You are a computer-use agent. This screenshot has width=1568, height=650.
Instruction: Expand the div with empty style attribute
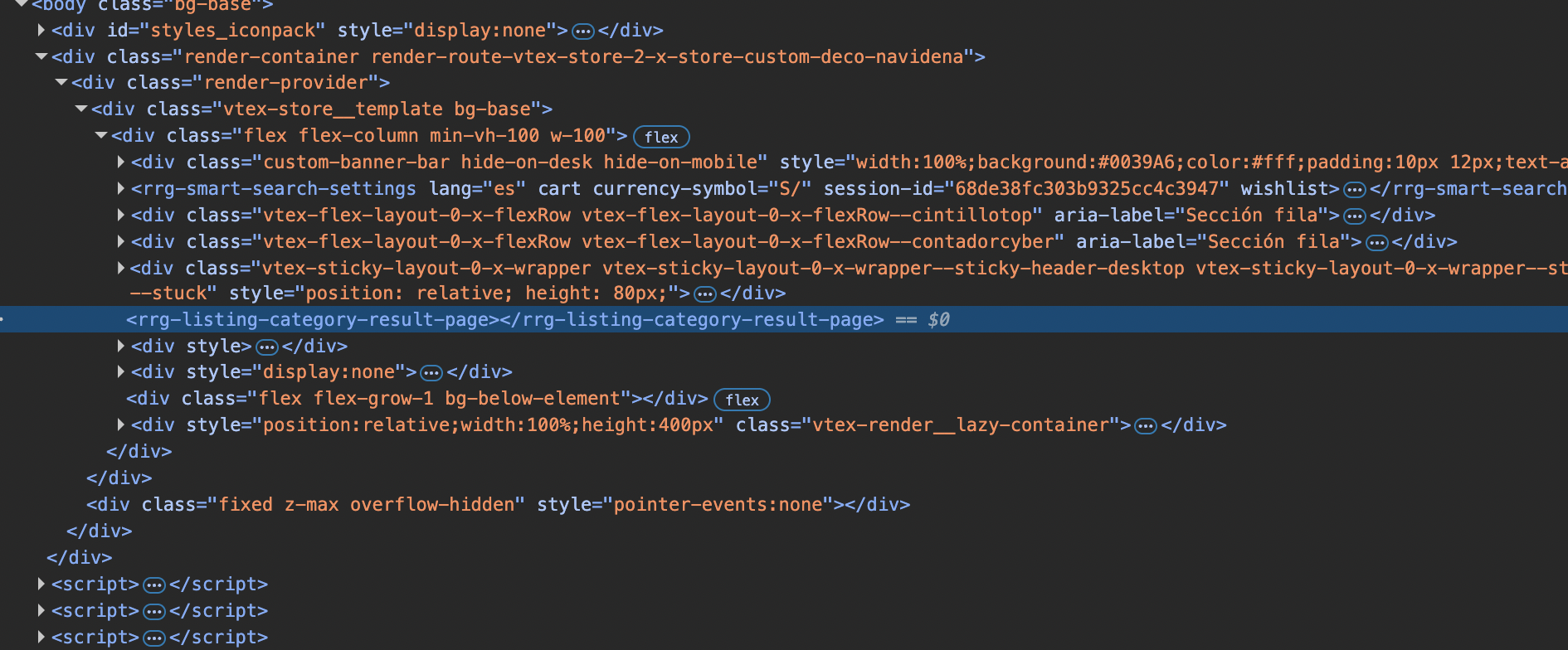point(121,346)
